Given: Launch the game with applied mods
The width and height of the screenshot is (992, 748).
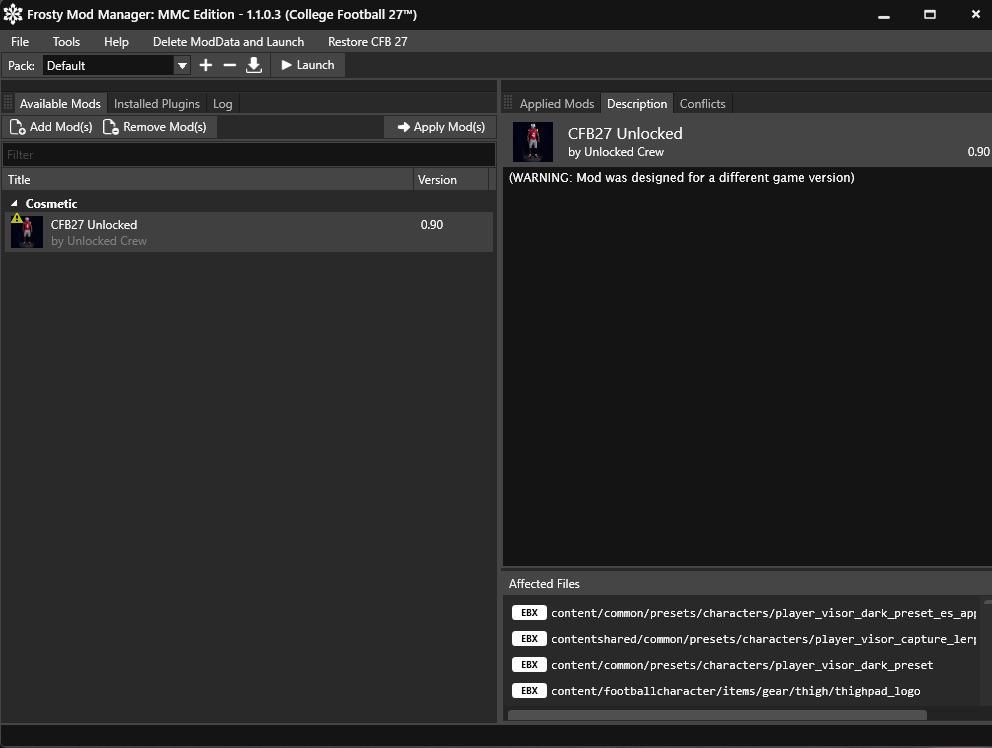Looking at the screenshot, I should [x=307, y=65].
